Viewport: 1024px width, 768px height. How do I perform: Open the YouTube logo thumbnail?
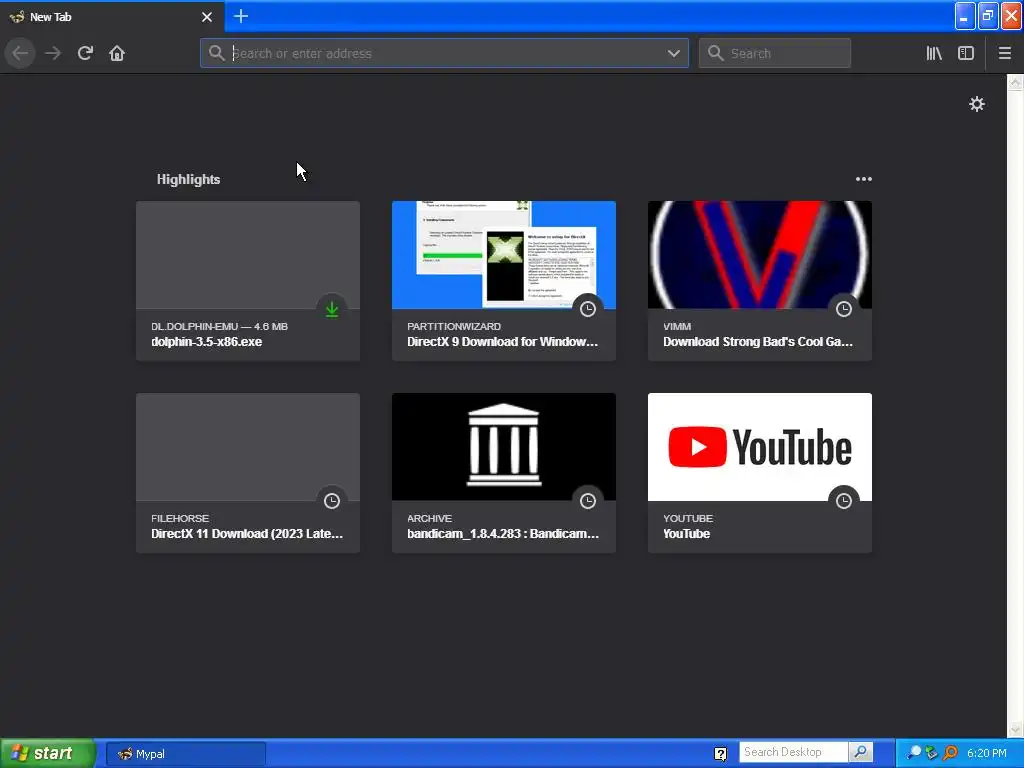[760, 447]
